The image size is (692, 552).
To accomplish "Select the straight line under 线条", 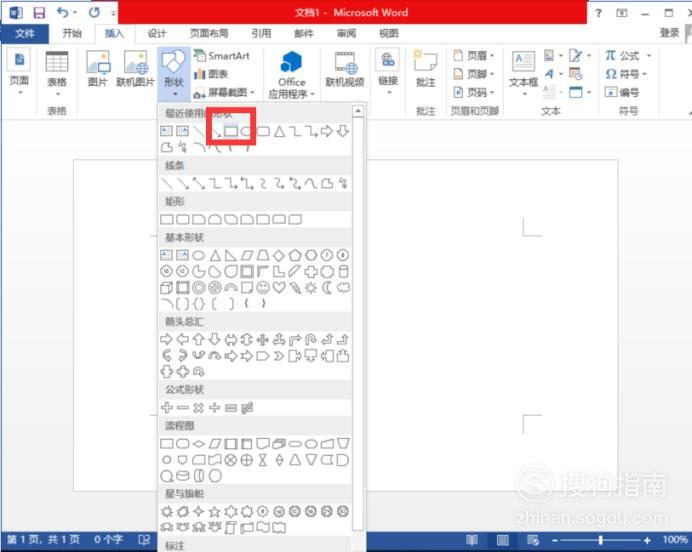I will [166, 183].
